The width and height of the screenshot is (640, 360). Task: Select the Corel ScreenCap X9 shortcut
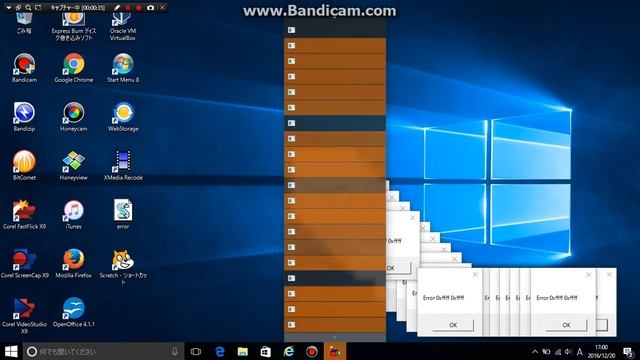[24, 264]
